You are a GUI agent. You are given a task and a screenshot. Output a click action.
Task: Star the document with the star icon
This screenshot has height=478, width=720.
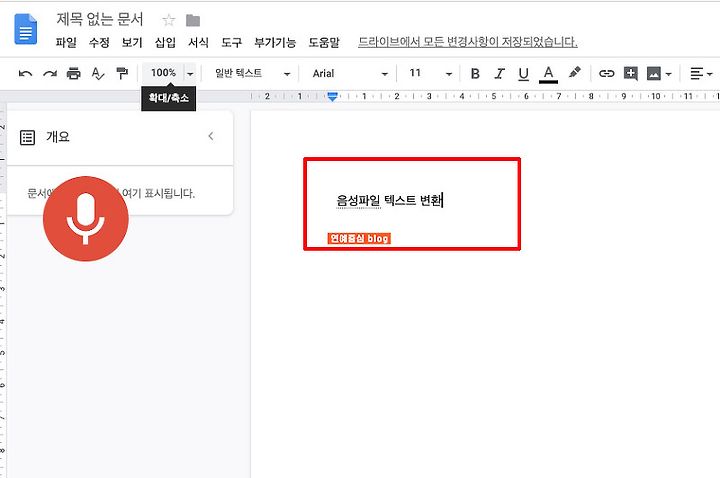coord(169,20)
